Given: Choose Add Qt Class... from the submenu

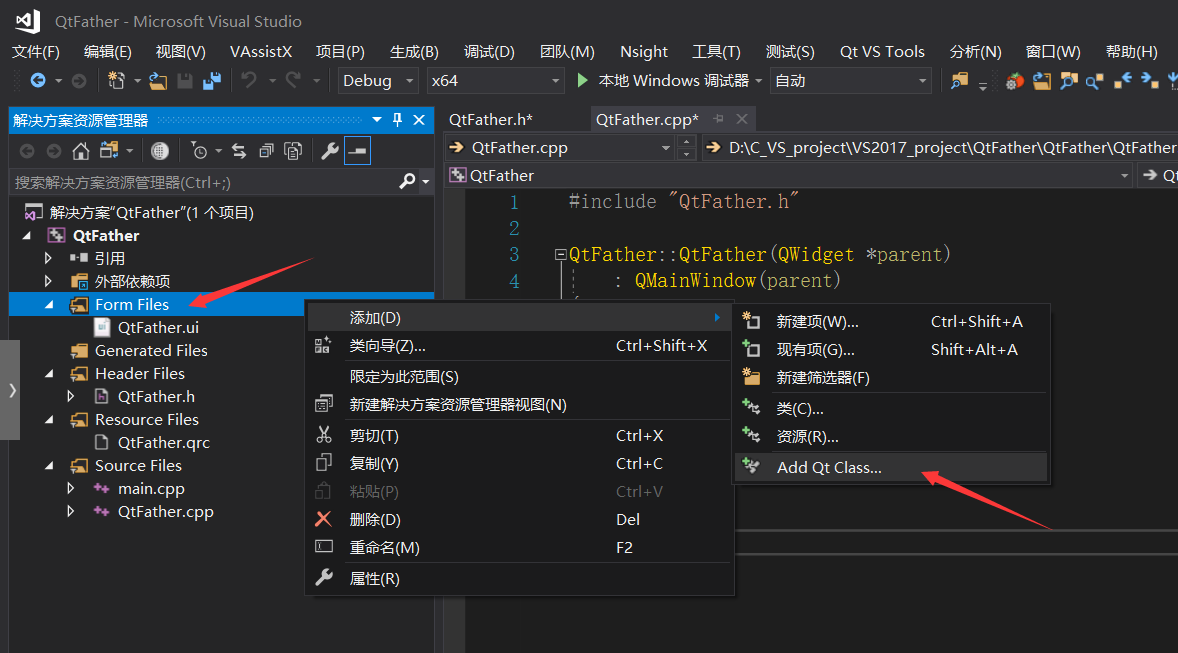Looking at the screenshot, I should [x=890, y=467].
